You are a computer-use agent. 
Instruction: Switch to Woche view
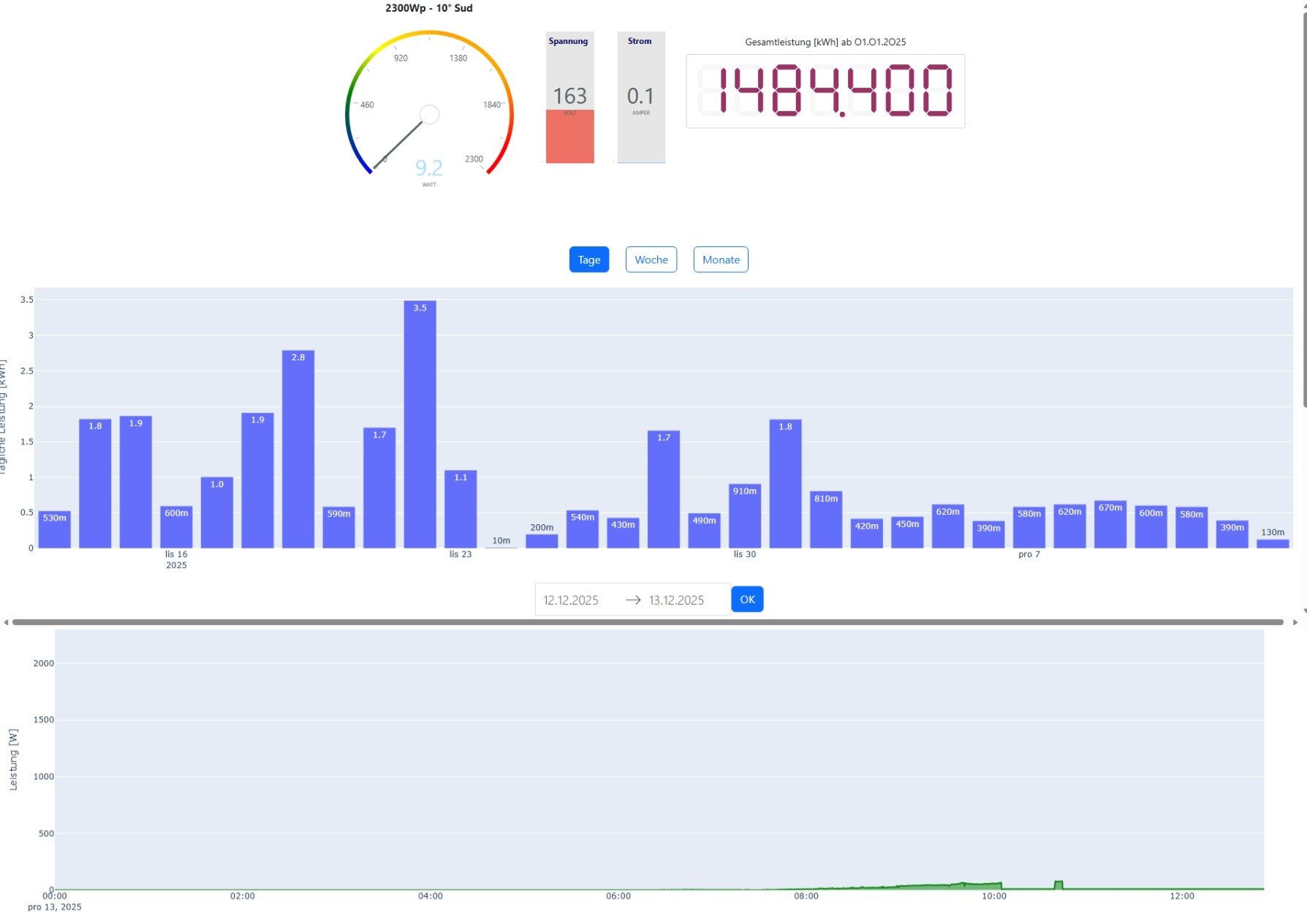click(651, 260)
